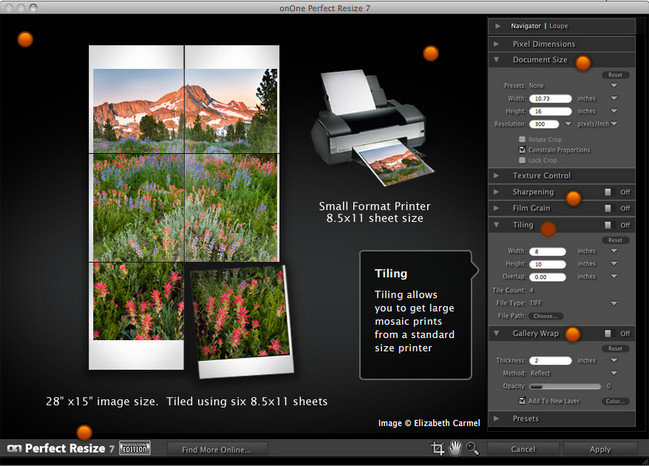649x466 pixels.
Task: Reset the Tiling settings
Action: [615, 240]
